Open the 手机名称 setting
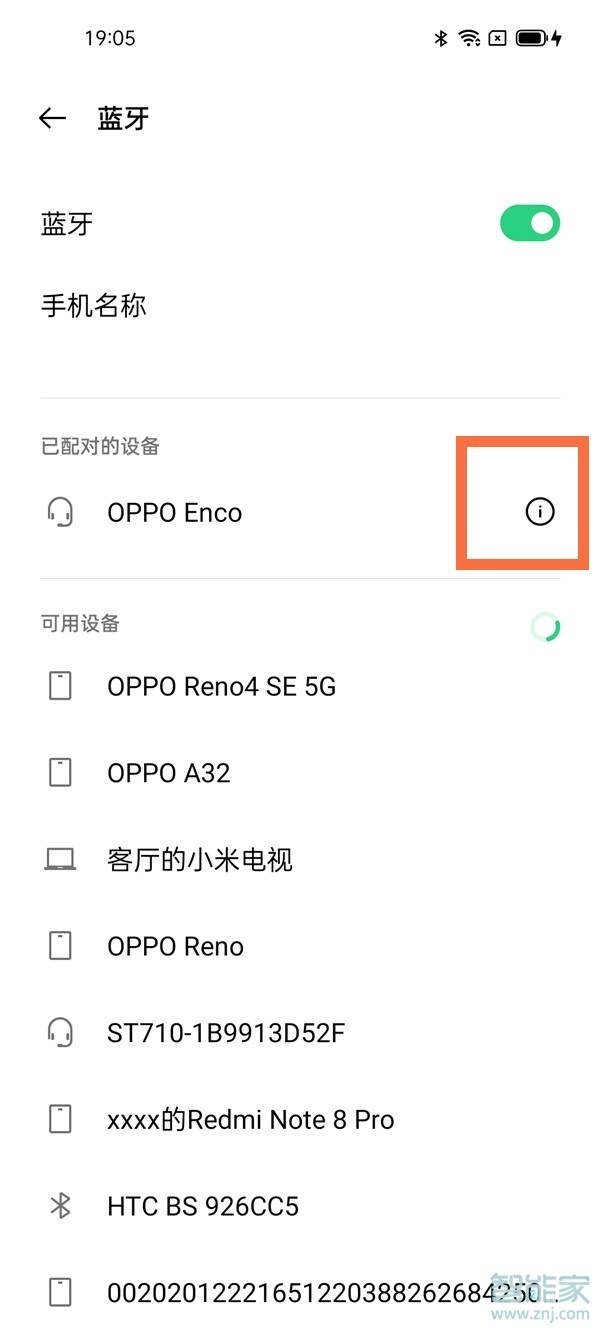Screen dimensions: 600x1333 pos(94,305)
